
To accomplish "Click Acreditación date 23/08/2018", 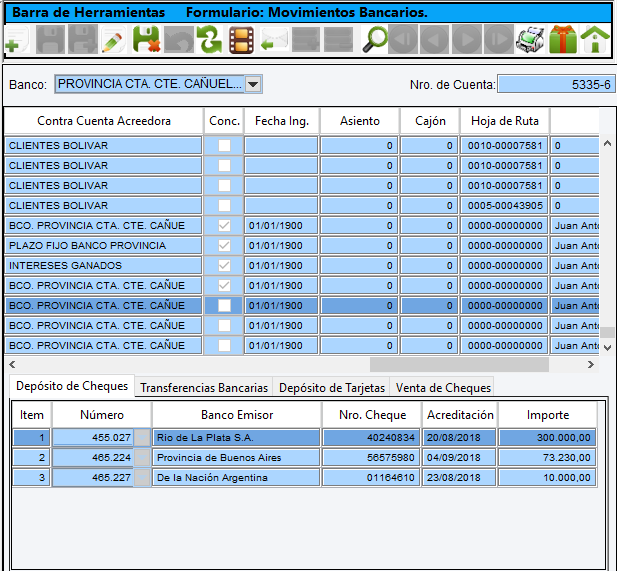I will coord(459,477).
